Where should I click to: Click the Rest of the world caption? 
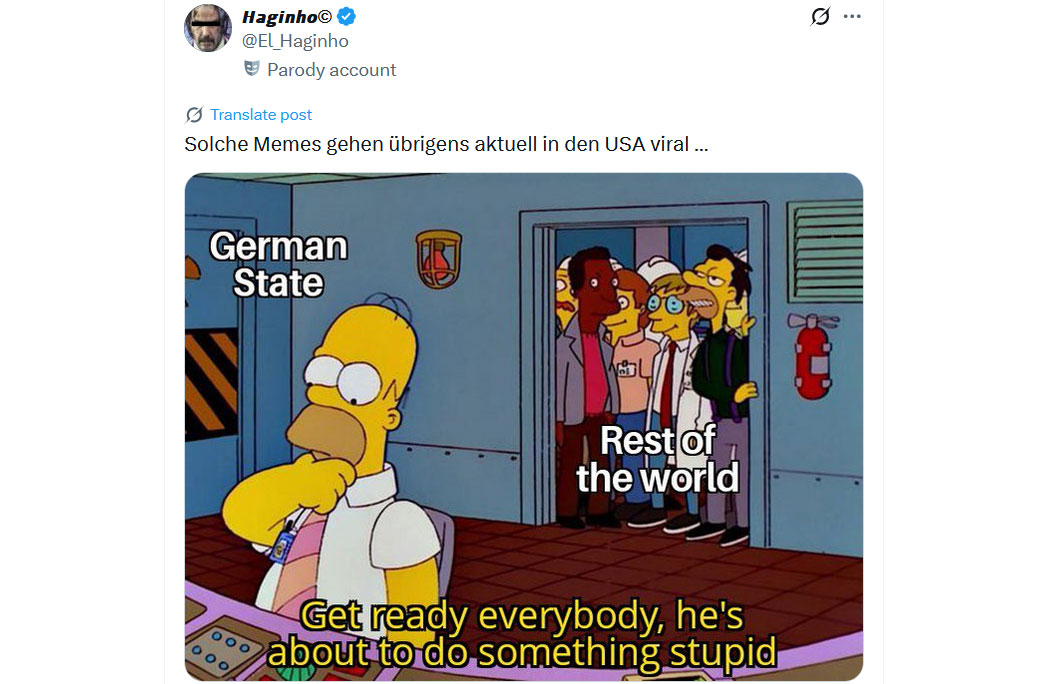(x=658, y=459)
